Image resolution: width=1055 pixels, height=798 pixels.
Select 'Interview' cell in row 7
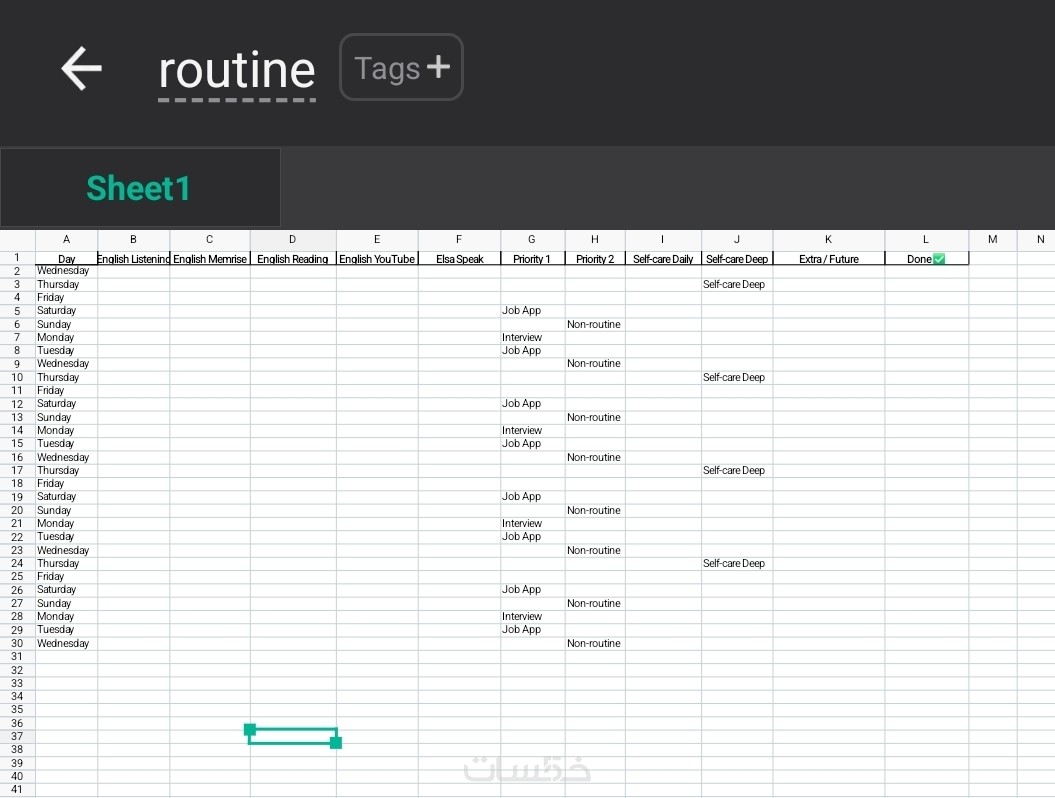click(x=532, y=338)
